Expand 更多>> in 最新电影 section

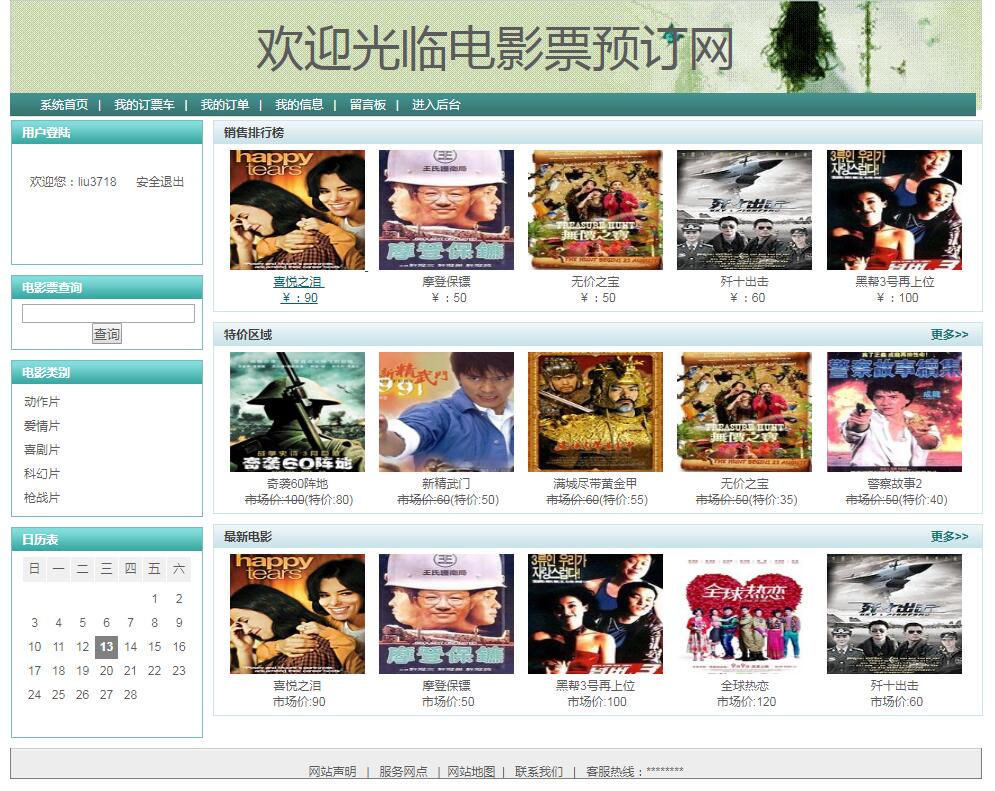pyautogui.click(x=949, y=537)
